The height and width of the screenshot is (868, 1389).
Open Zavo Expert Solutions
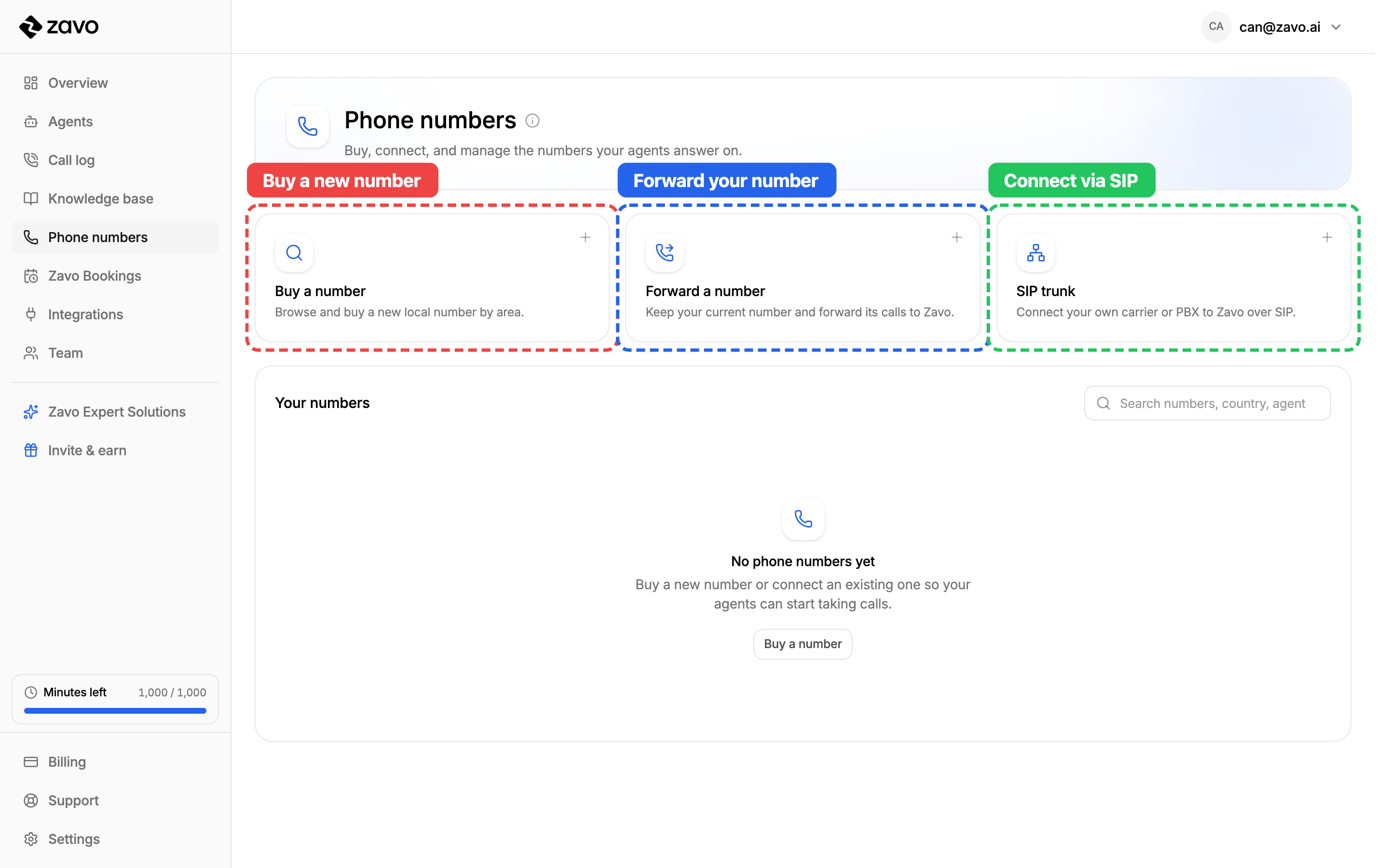pyautogui.click(x=115, y=412)
